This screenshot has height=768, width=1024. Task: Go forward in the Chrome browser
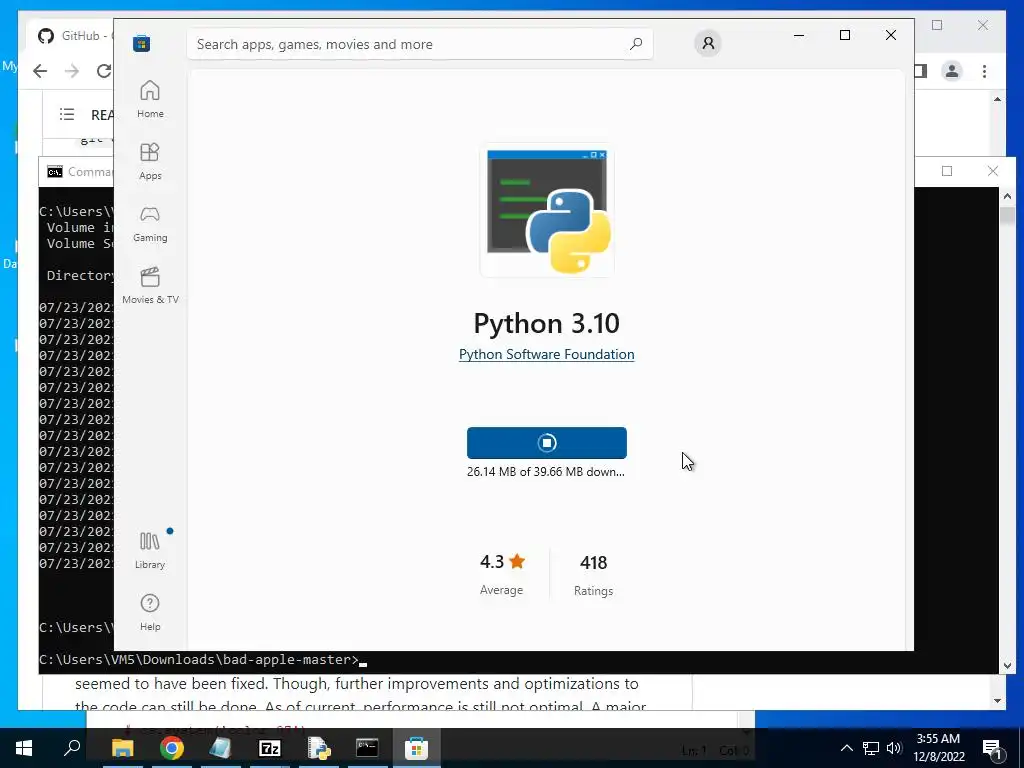72,71
